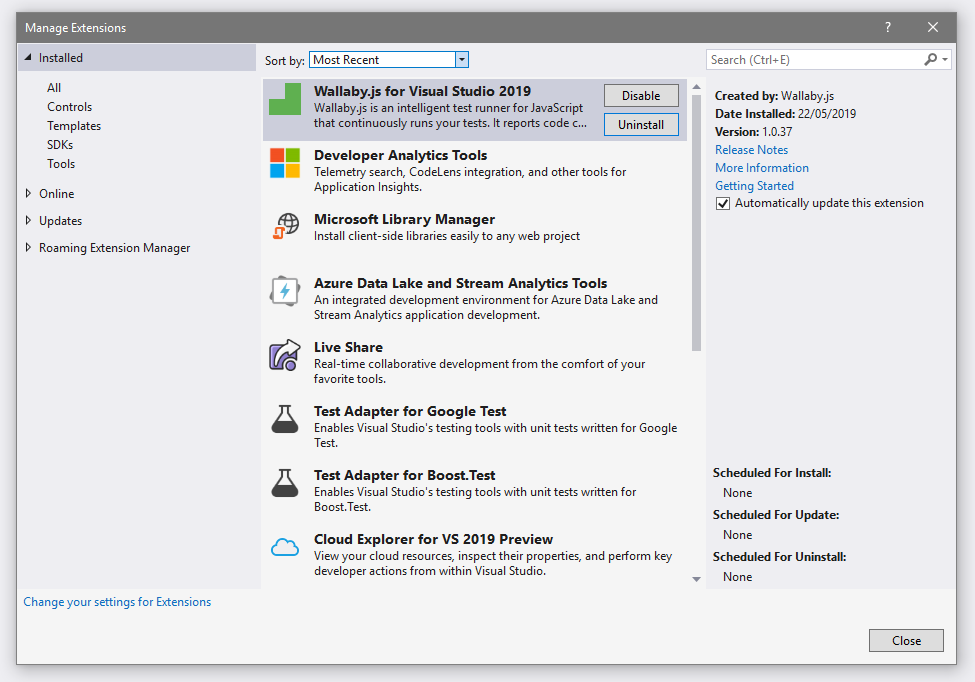Viewport: 975px width, 682px height.
Task: Click the Cloud Explorer cloud icon
Action: [285, 547]
